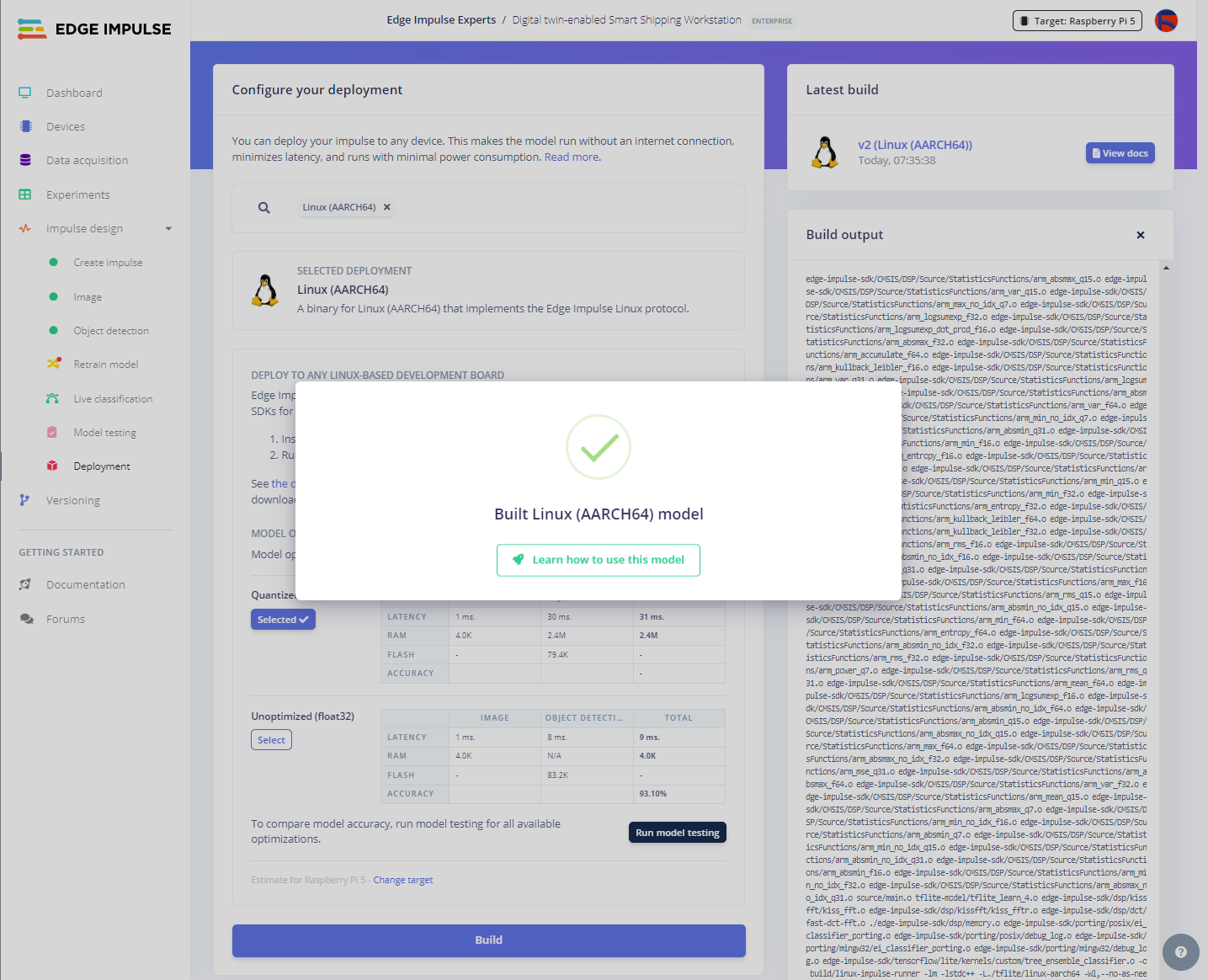Screen dimensions: 1208x980
Task: Click the Change target link
Action: [403, 880]
